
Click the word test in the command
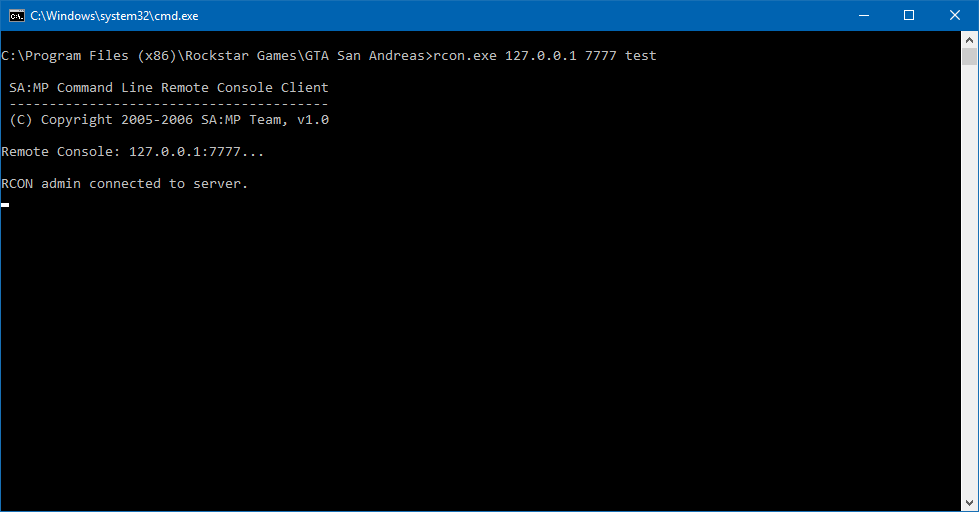point(641,56)
